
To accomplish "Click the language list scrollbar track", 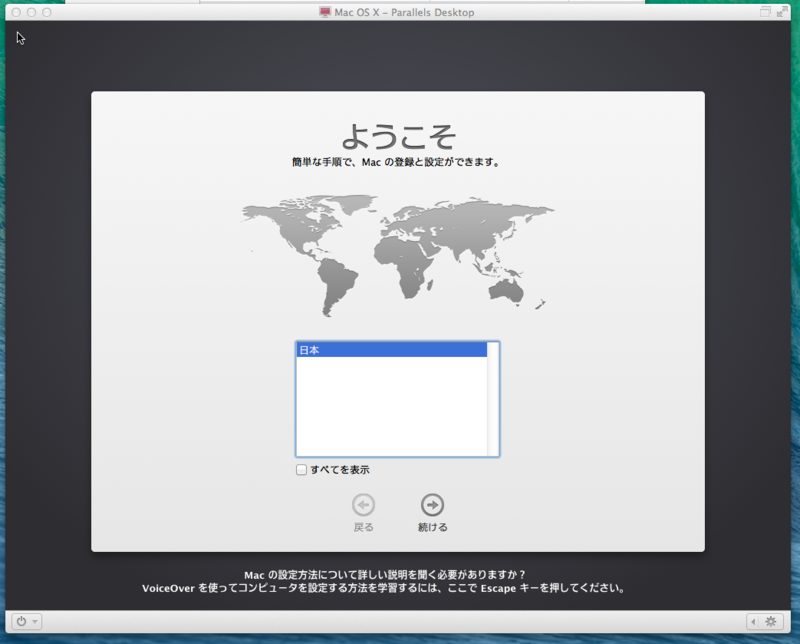I will point(492,400).
